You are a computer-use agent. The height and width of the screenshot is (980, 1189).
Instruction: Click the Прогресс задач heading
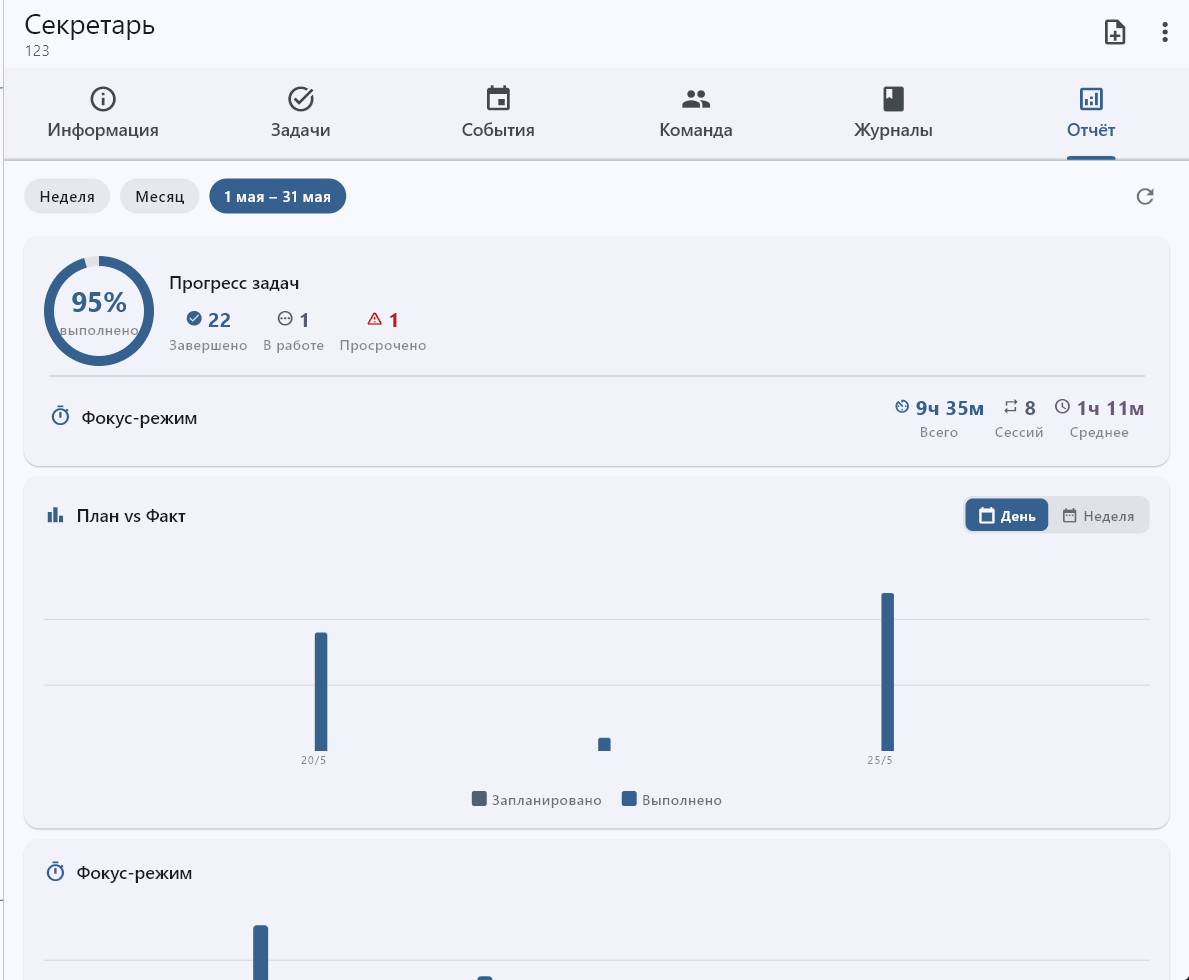(x=234, y=283)
